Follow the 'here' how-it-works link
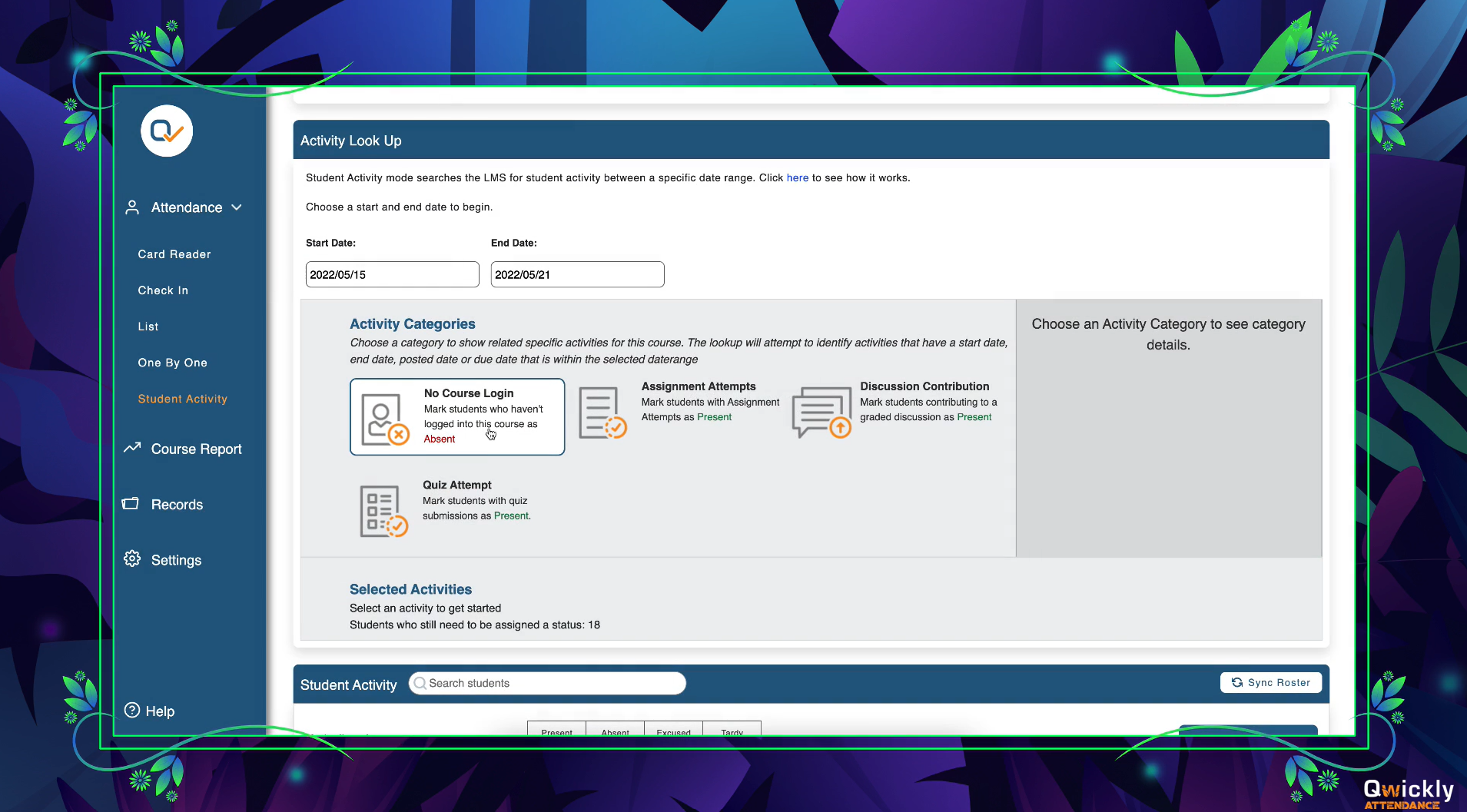 797,177
